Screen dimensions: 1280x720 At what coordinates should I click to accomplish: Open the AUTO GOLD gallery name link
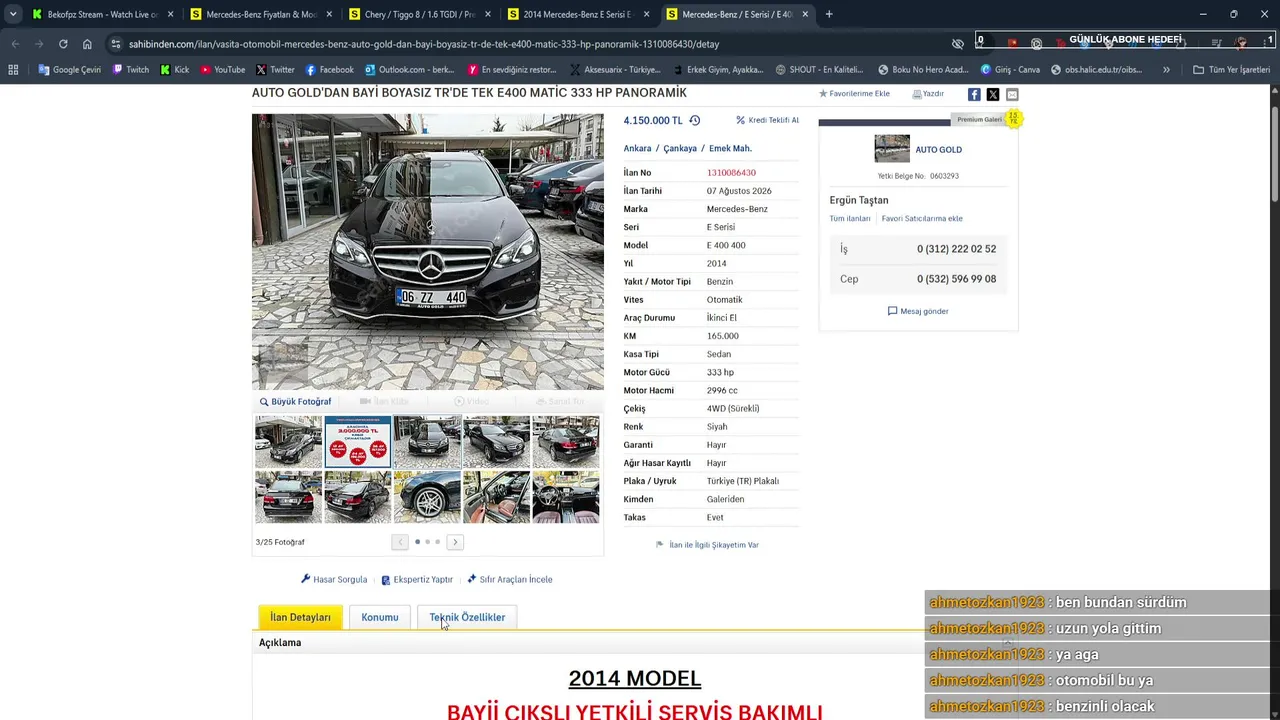coord(938,150)
